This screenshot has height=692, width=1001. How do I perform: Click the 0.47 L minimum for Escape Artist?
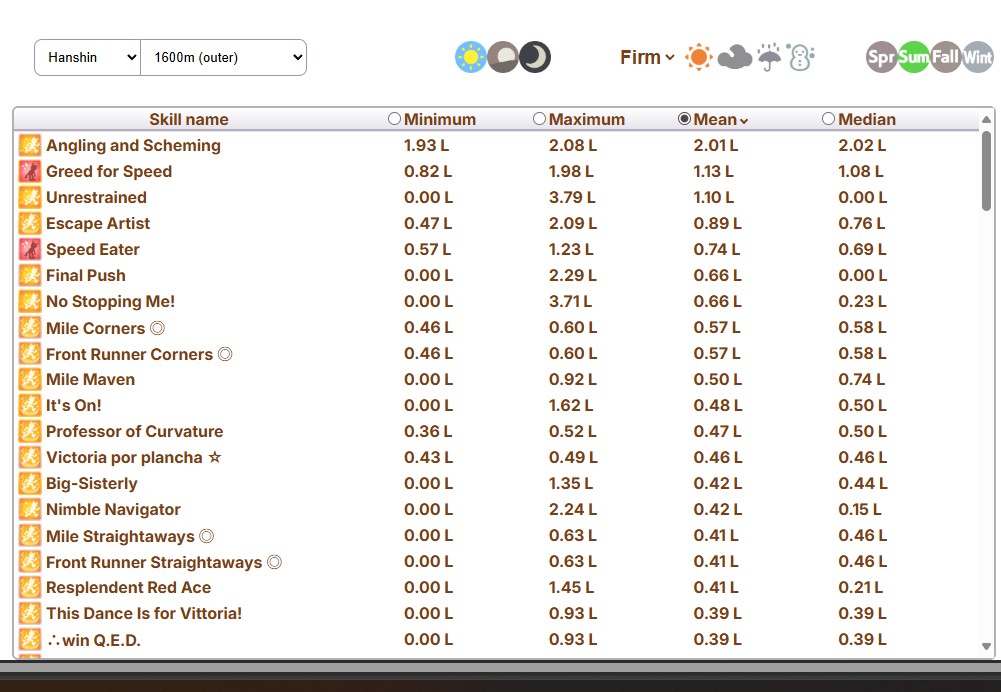[428, 223]
